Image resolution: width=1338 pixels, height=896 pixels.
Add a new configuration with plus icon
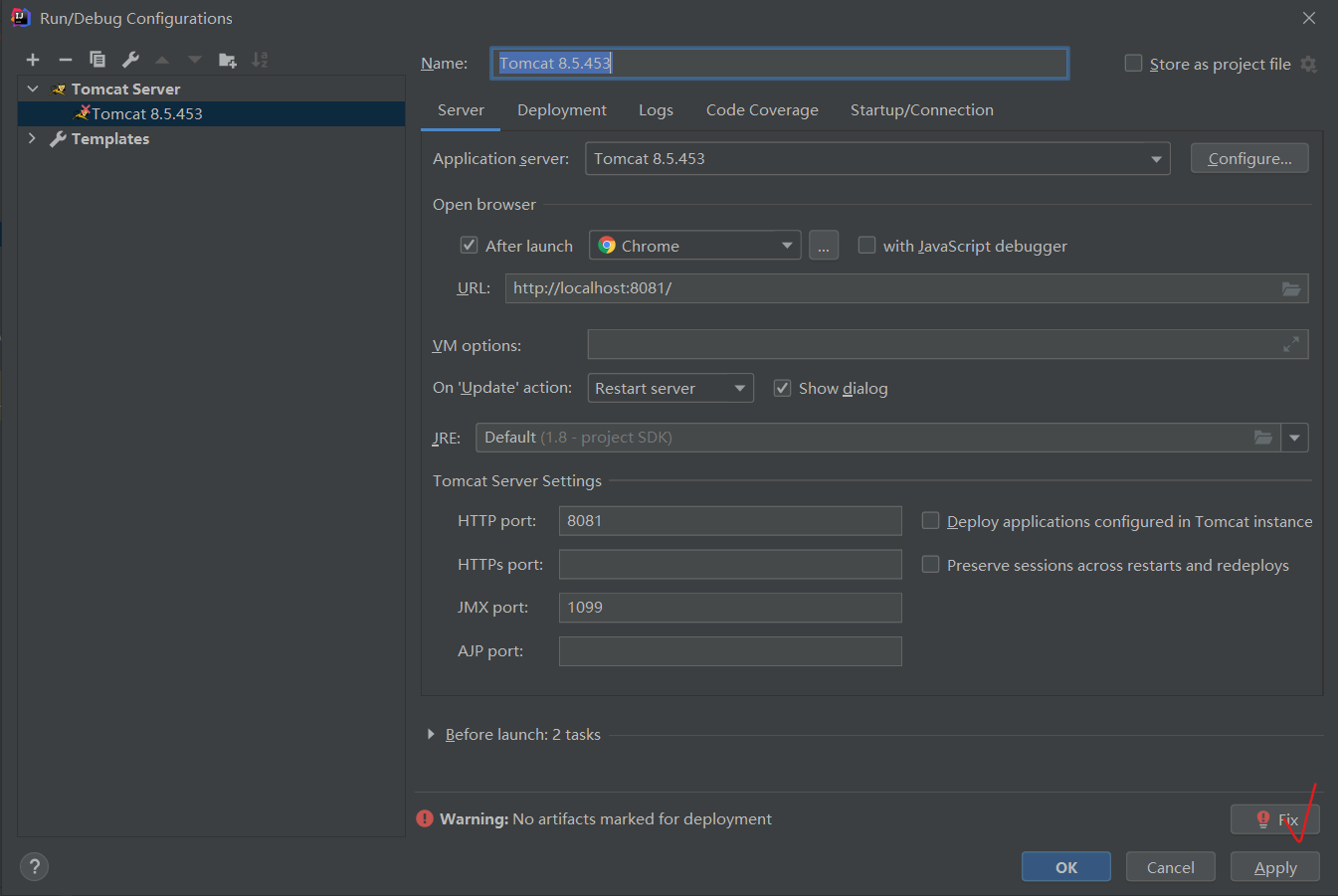click(x=33, y=60)
